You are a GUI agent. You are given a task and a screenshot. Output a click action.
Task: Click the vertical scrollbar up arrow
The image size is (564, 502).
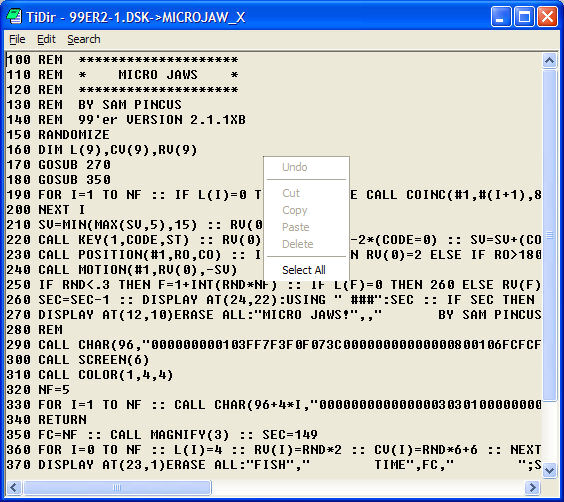(549, 60)
